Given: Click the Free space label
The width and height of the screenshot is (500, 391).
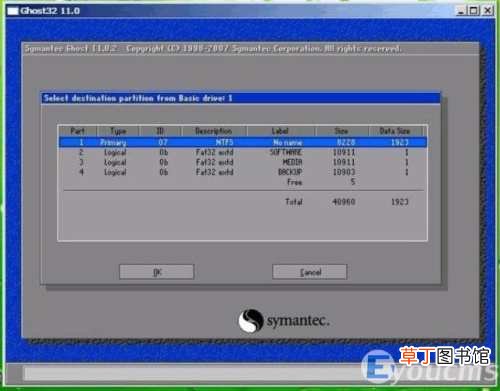Looking at the screenshot, I should [x=295, y=182].
